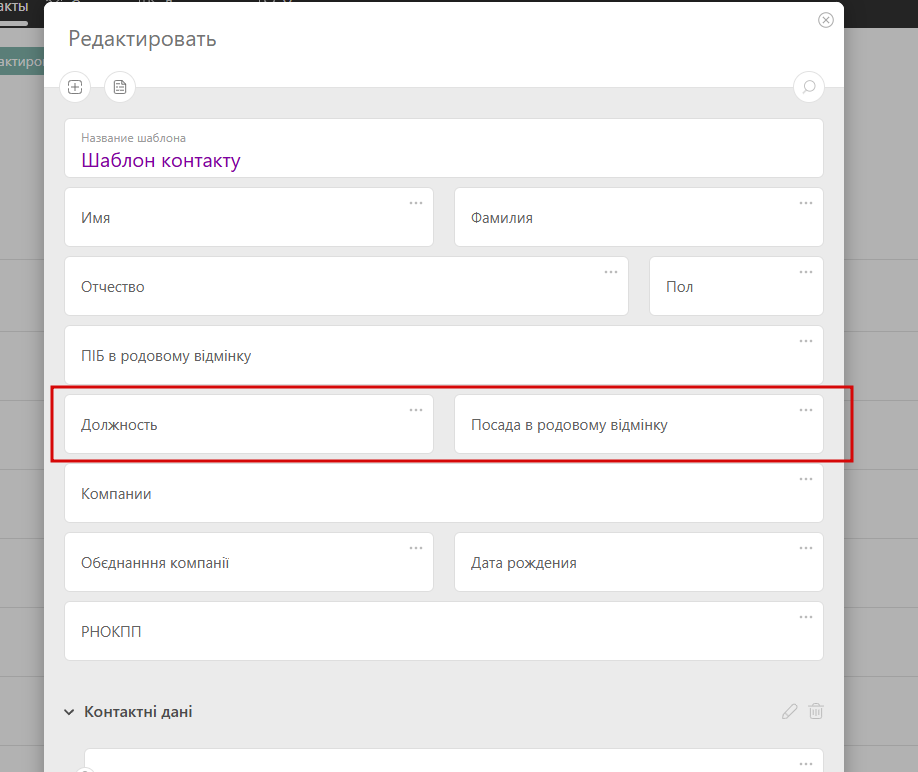Viewport: 918px width, 772px height.
Task: Open options dots on Фамилия field
Action: pos(806,203)
